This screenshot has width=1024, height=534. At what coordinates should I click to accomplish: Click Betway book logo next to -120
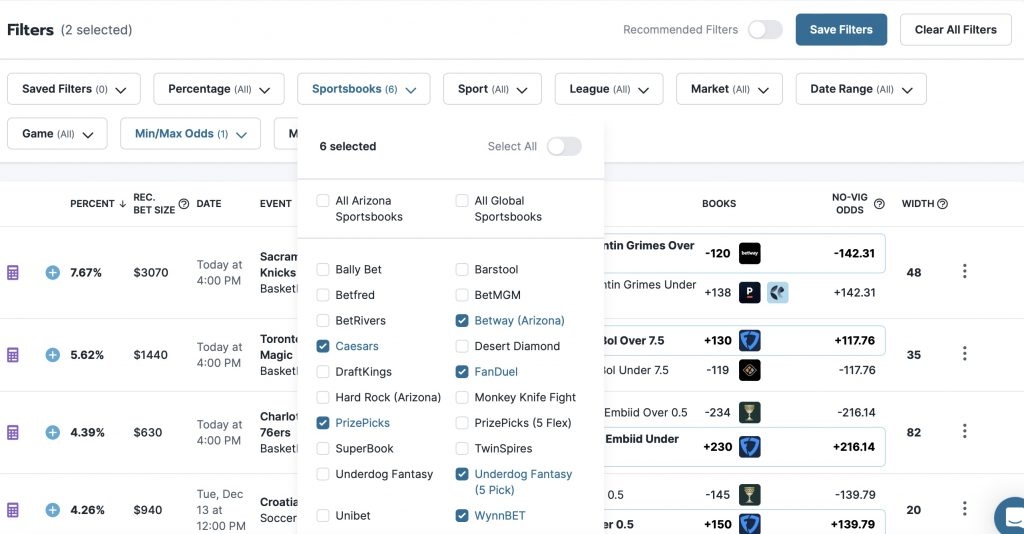(x=750, y=253)
